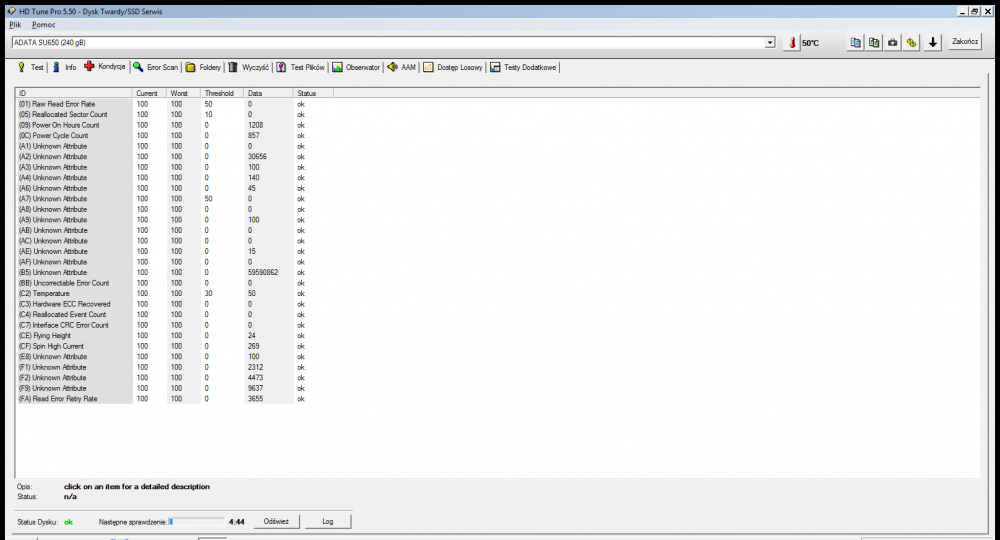Expand the ADATA SU650 drive dropdown
The width and height of the screenshot is (1000, 540).
[x=769, y=43]
